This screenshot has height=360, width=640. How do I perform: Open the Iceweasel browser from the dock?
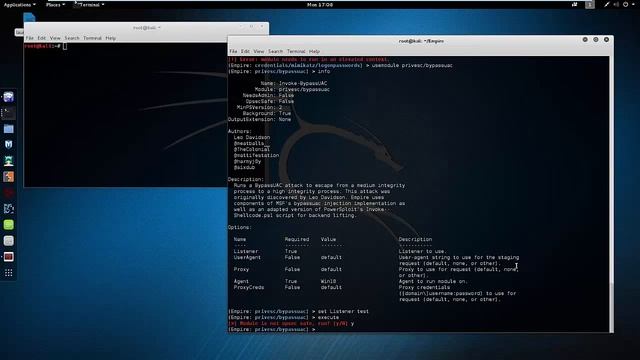pyautogui.click(x=9, y=97)
